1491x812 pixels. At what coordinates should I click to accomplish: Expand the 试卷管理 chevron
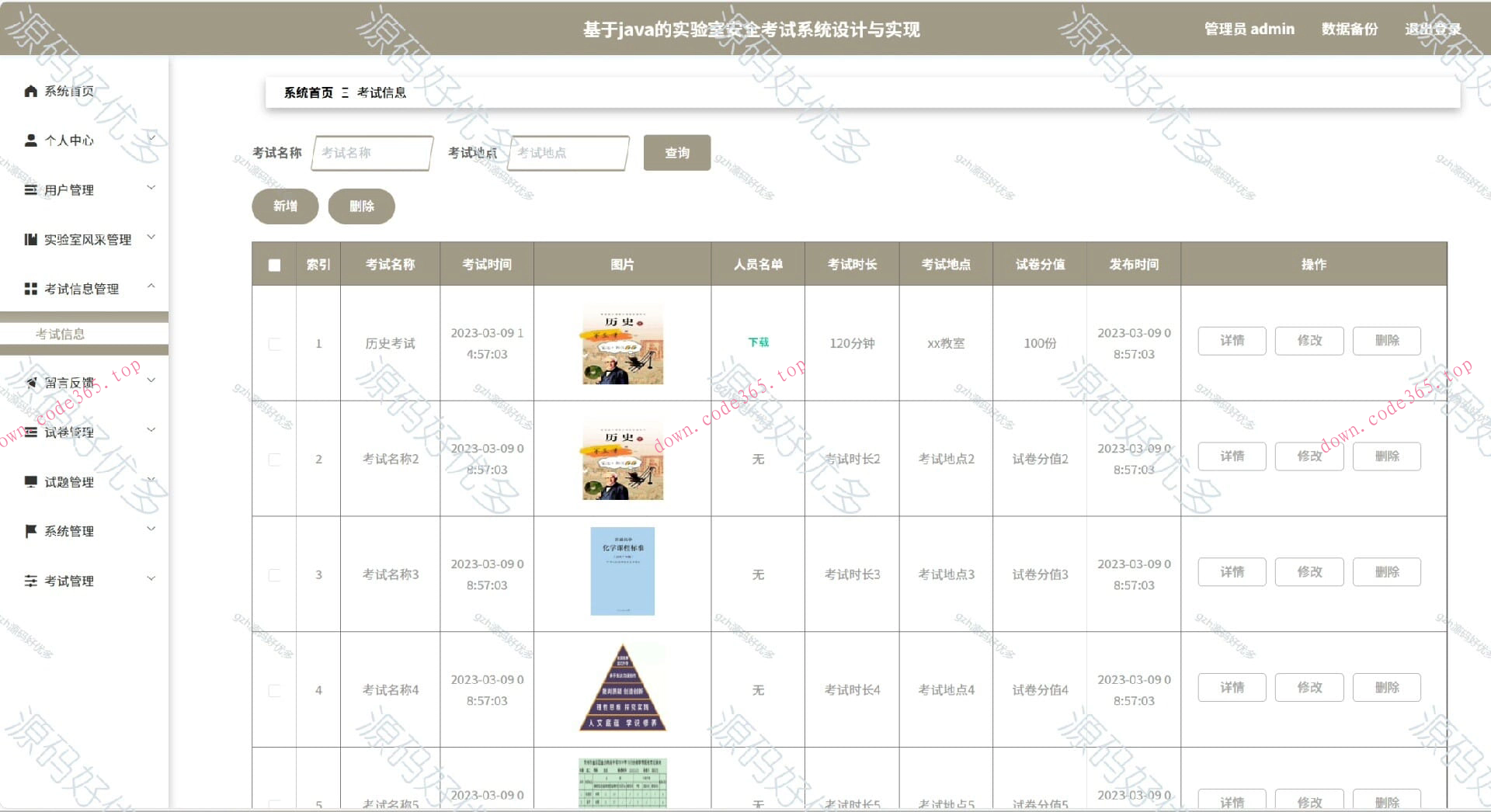pyautogui.click(x=151, y=430)
